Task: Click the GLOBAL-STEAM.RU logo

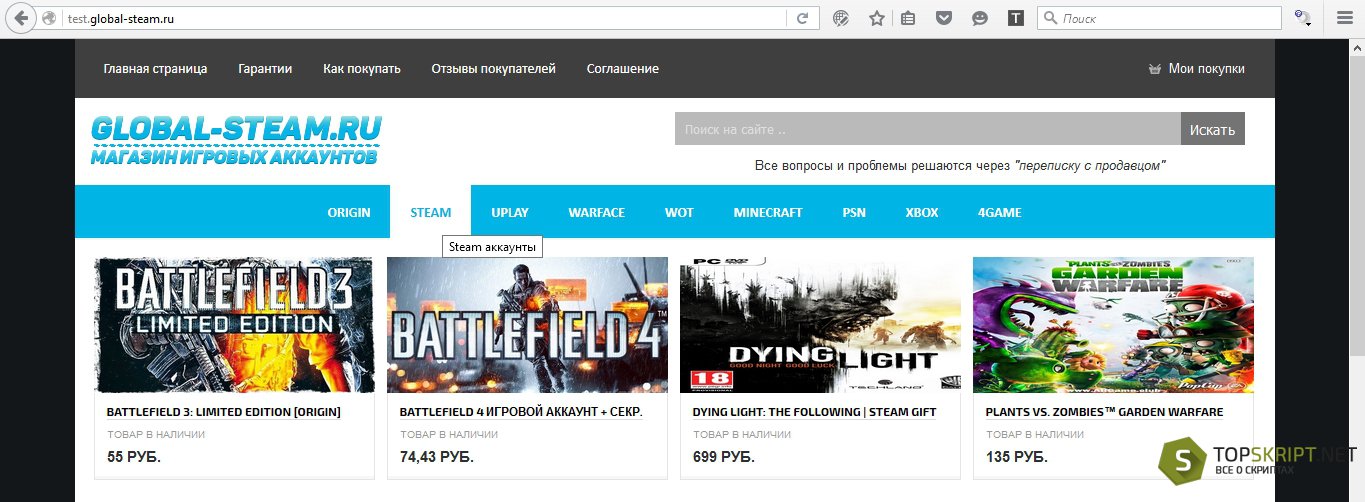Action: [x=236, y=140]
